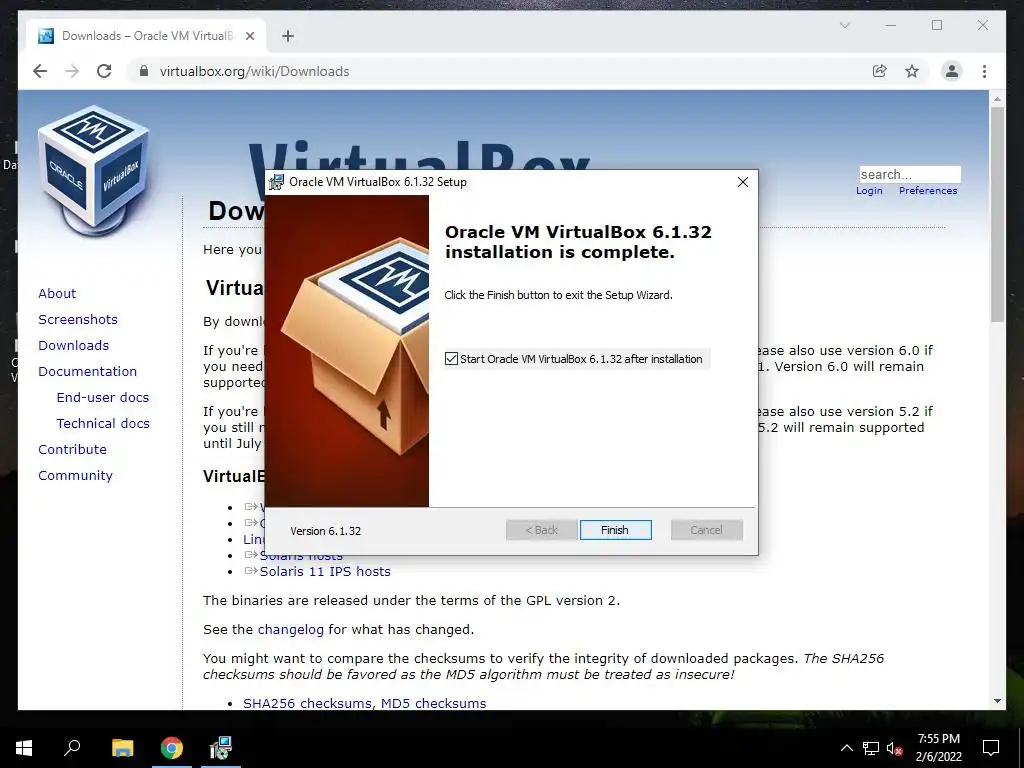1024x768 pixels.
Task: Open Solaris 11 IPS hosts link
Action: coord(325,571)
